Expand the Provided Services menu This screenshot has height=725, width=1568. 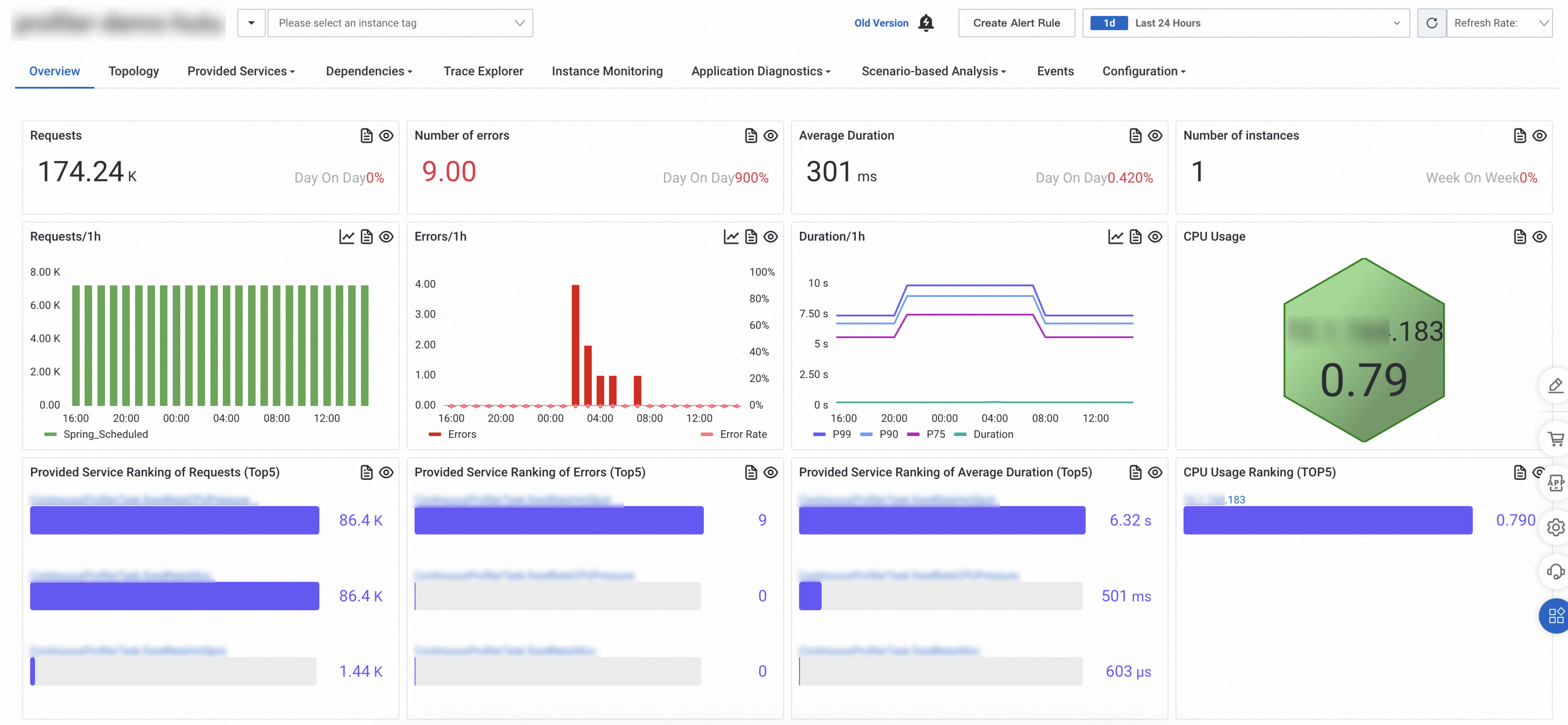pos(241,71)
